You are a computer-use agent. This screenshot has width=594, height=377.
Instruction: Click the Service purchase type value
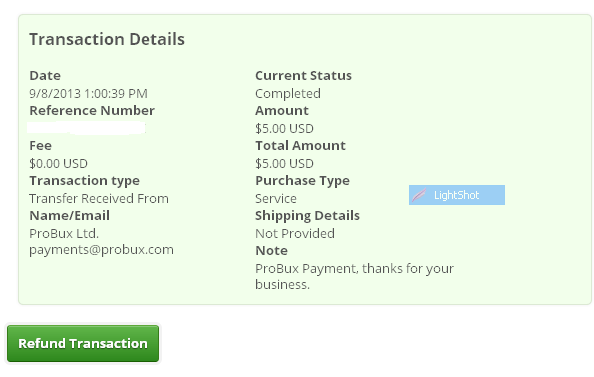276,199
